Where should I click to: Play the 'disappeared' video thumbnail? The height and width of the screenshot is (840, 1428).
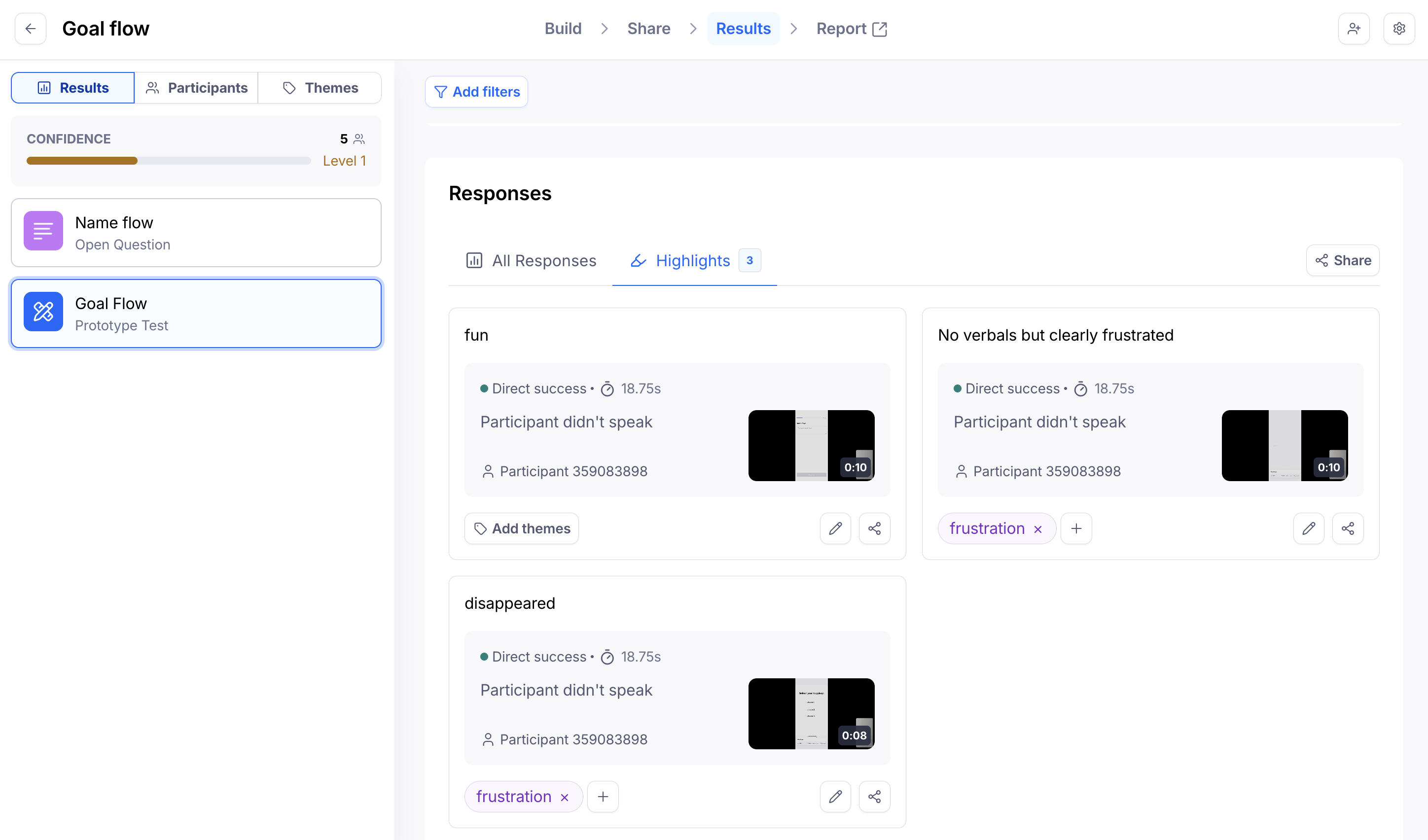click(x=811, y=714)
